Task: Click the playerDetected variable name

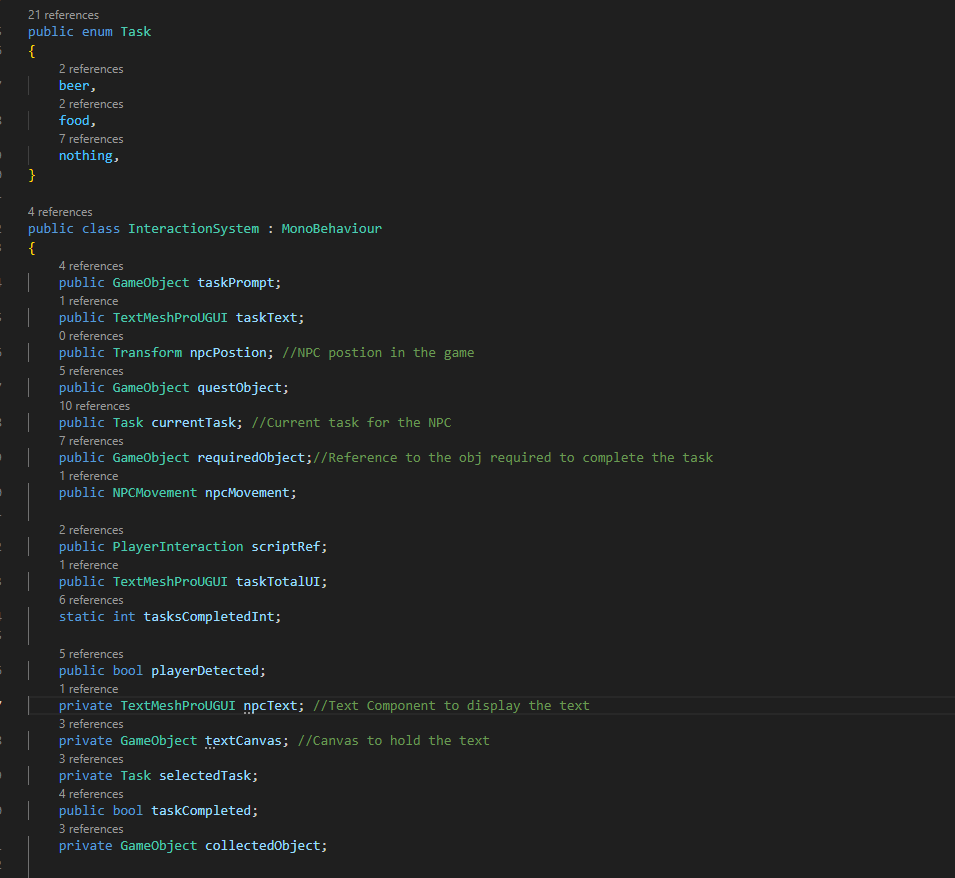Action: point(205,671)
